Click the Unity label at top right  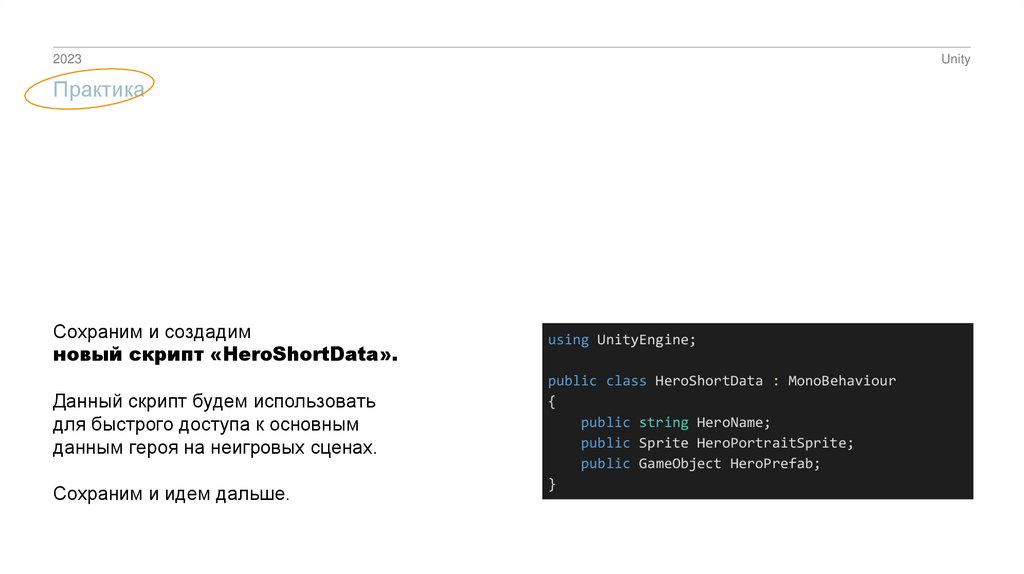click(955, 59)
